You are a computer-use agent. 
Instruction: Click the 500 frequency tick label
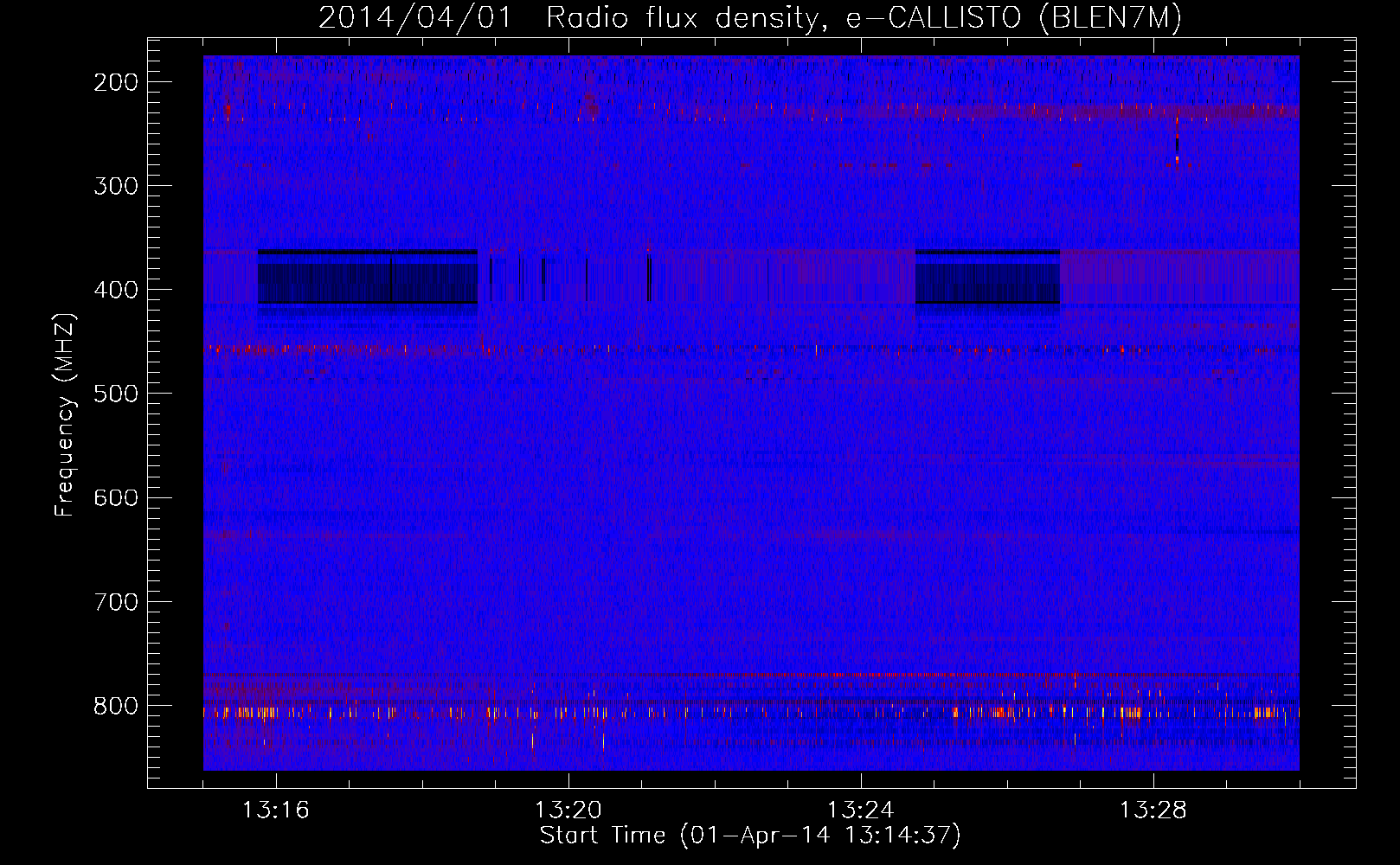[x=115, y=394]
